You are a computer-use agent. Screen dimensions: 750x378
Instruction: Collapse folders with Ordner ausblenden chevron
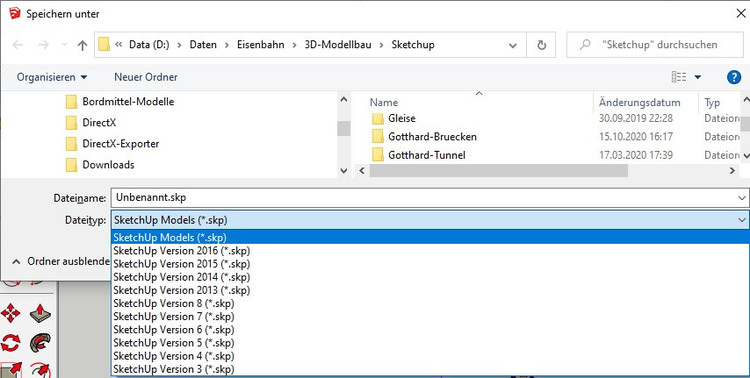[16, 262]
